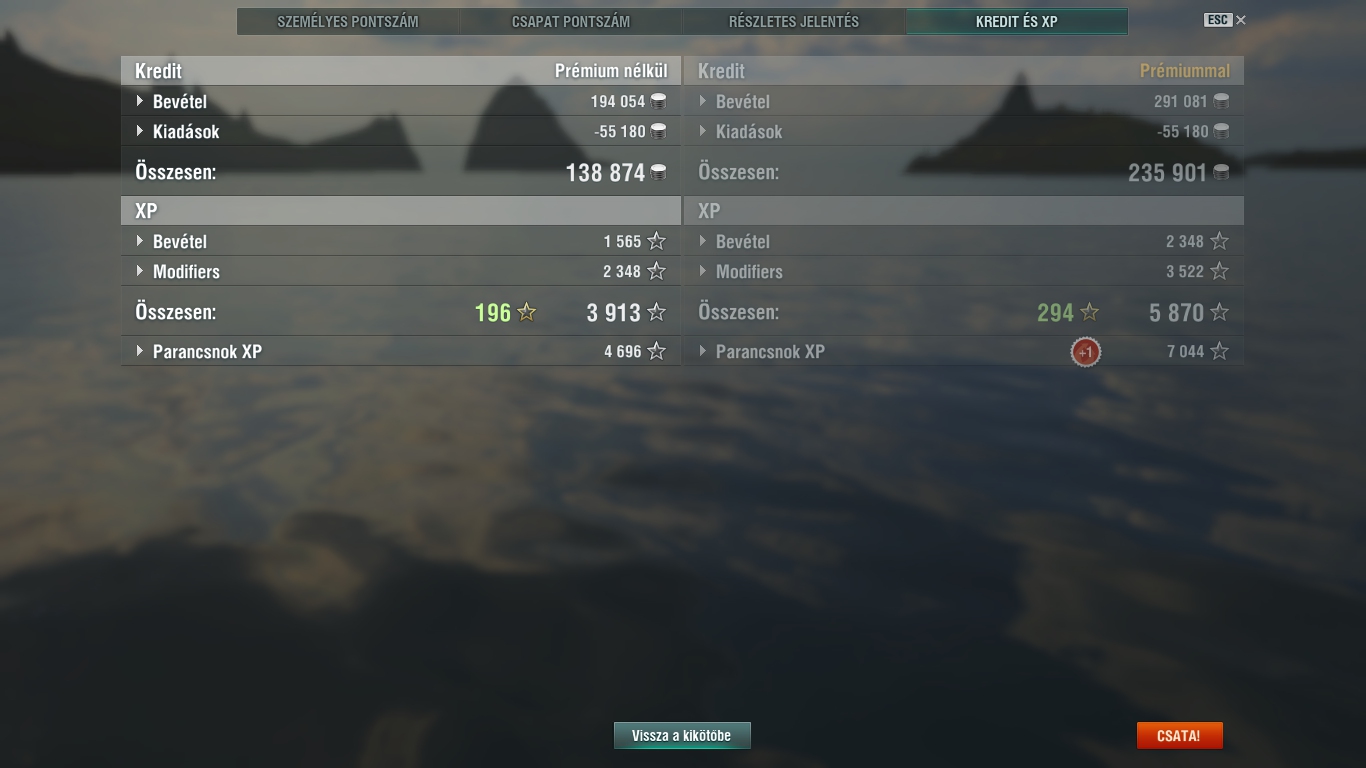Click the star beside green 294 premium XP
The image size is (1366, 768).
pyautogui.click(x=1090, y=312)
